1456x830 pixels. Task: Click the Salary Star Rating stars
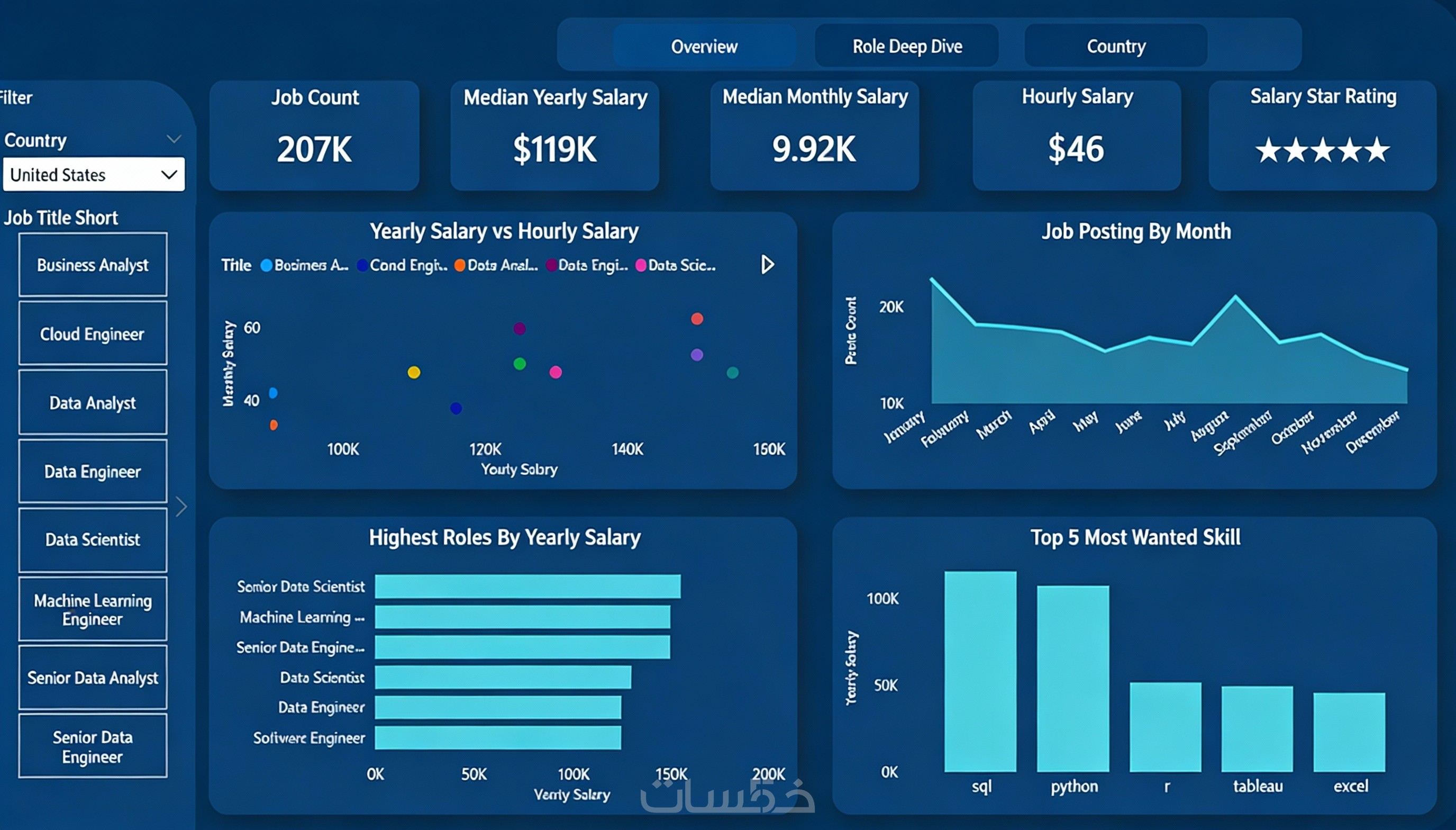point(1322,150)
